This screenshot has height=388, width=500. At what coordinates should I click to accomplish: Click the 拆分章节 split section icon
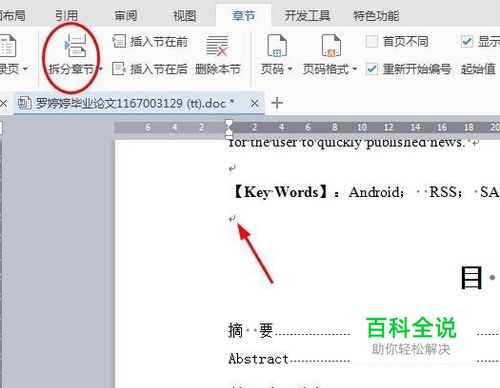click(75, 45)
